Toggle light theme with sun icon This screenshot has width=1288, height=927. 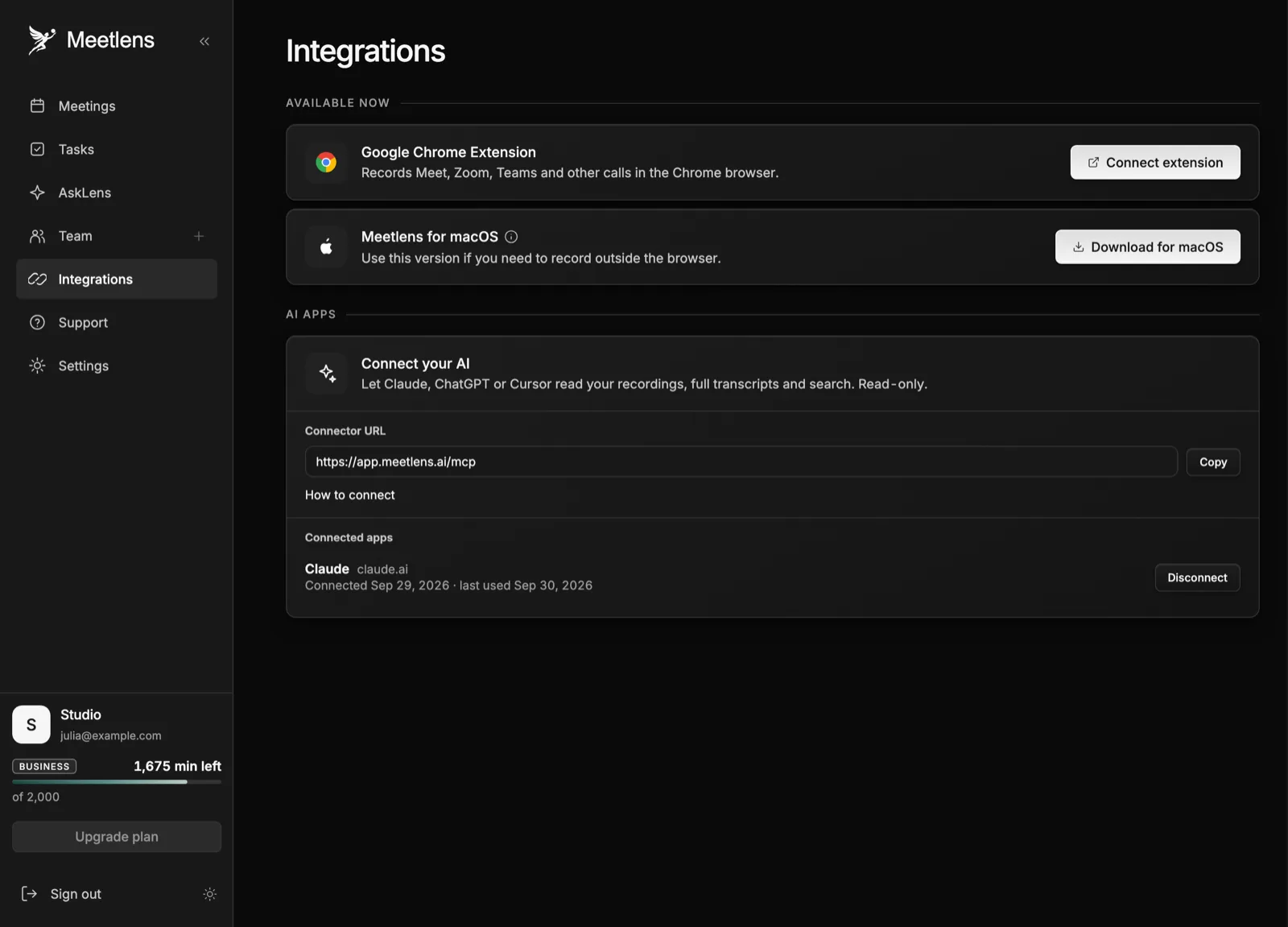210,894
